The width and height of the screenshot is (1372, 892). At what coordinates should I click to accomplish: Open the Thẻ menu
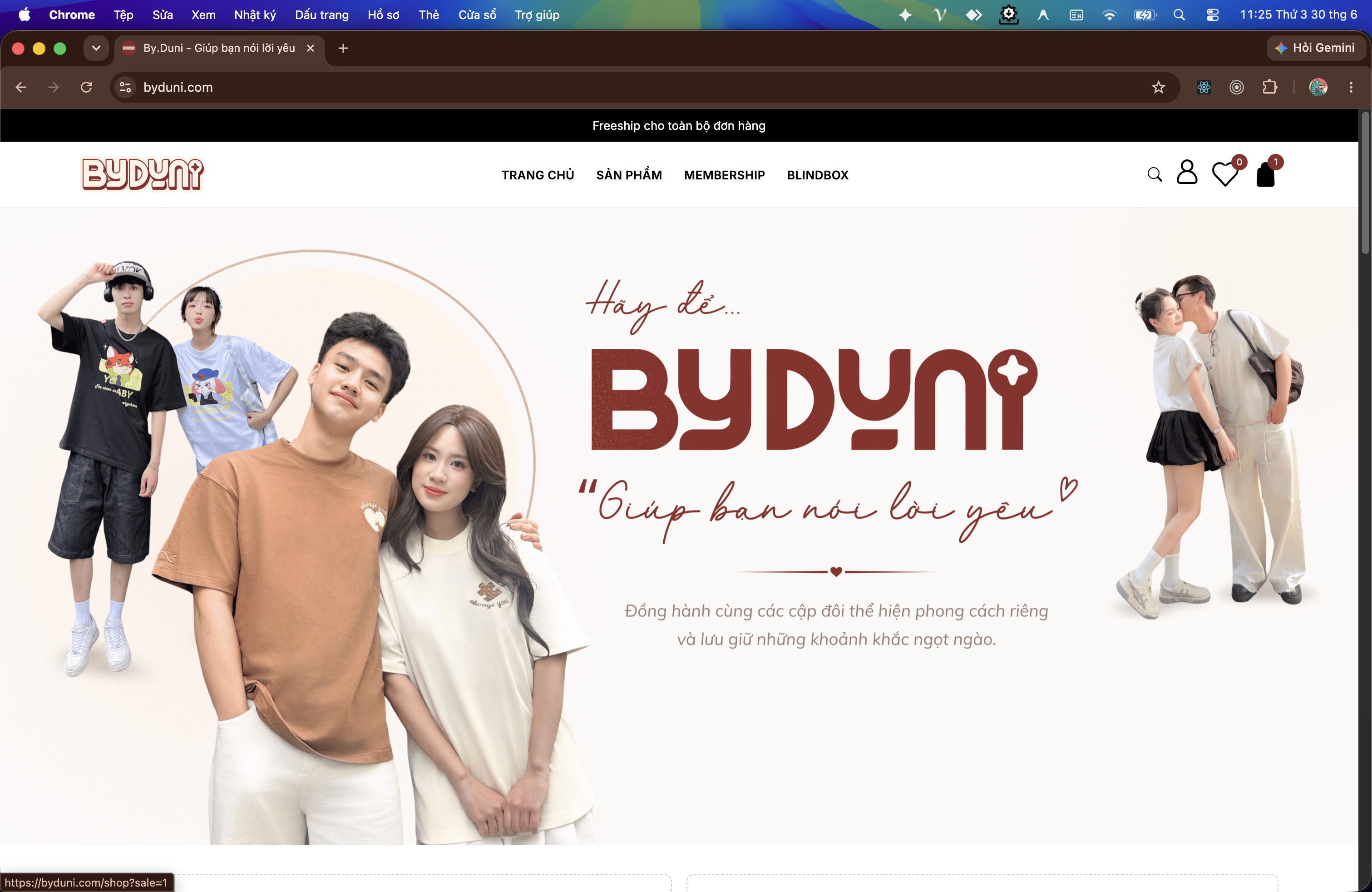coord(428,15)
